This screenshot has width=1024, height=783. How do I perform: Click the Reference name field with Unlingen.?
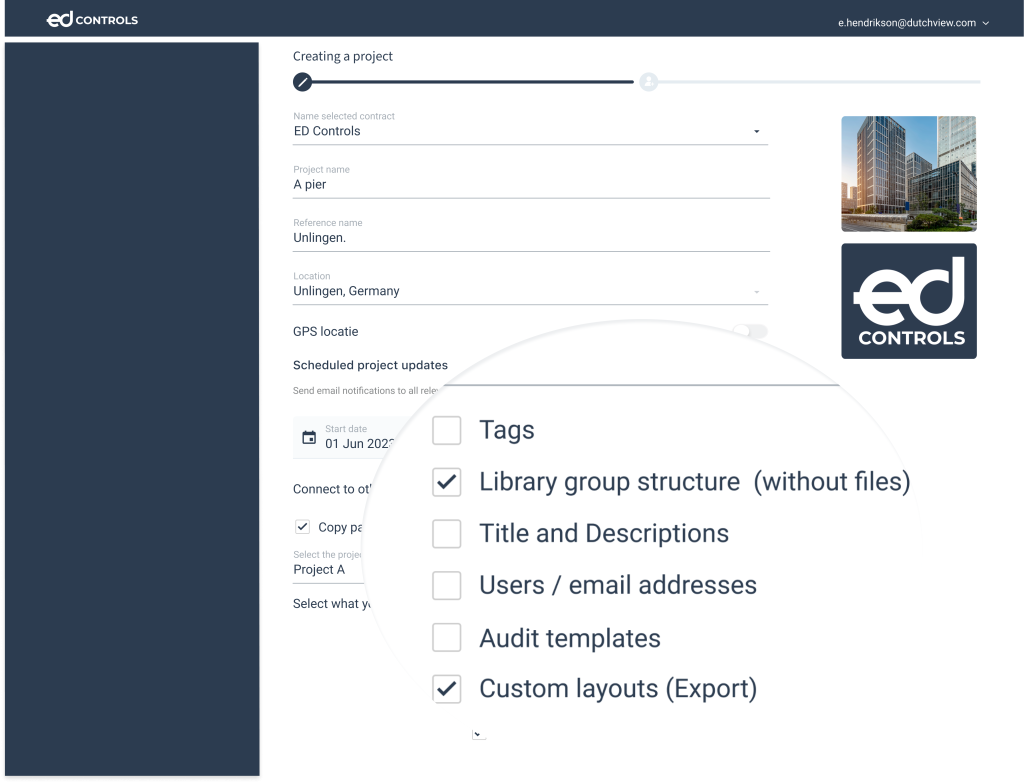[x=530, y=238]
